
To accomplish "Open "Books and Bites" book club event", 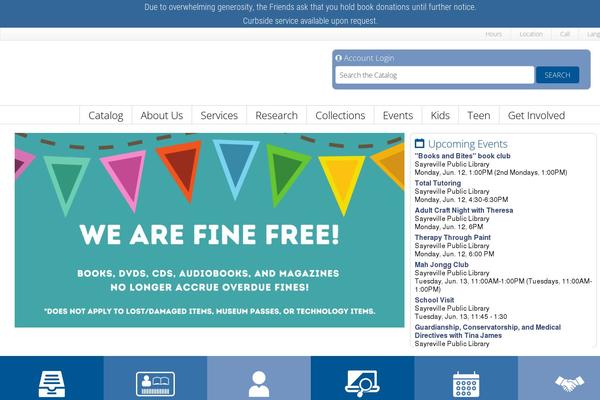I will tap(462, 156).
